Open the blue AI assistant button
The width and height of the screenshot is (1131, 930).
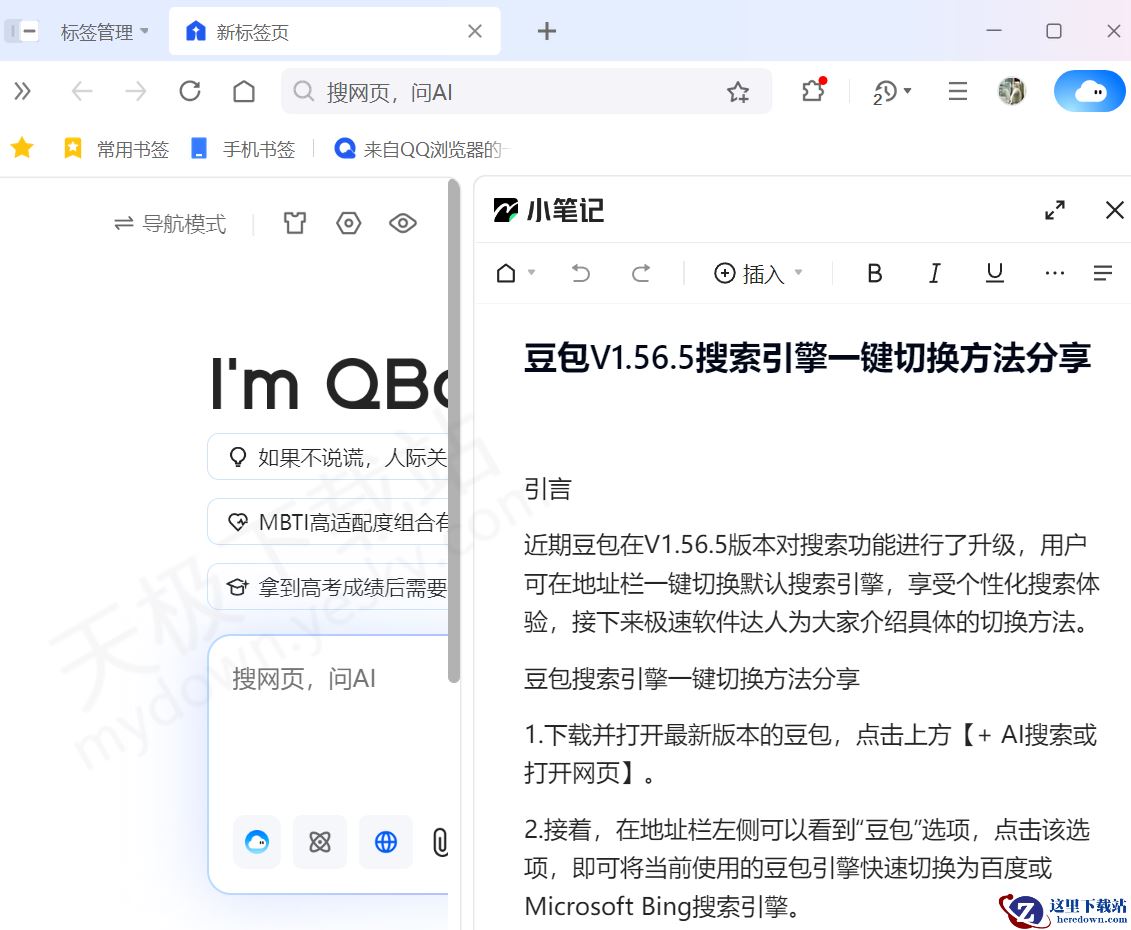1090,92
